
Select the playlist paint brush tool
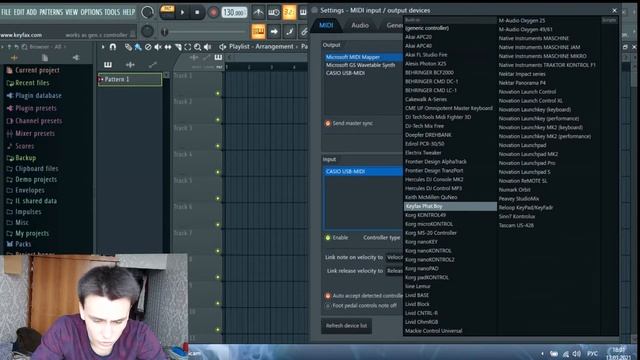point(138,47)
